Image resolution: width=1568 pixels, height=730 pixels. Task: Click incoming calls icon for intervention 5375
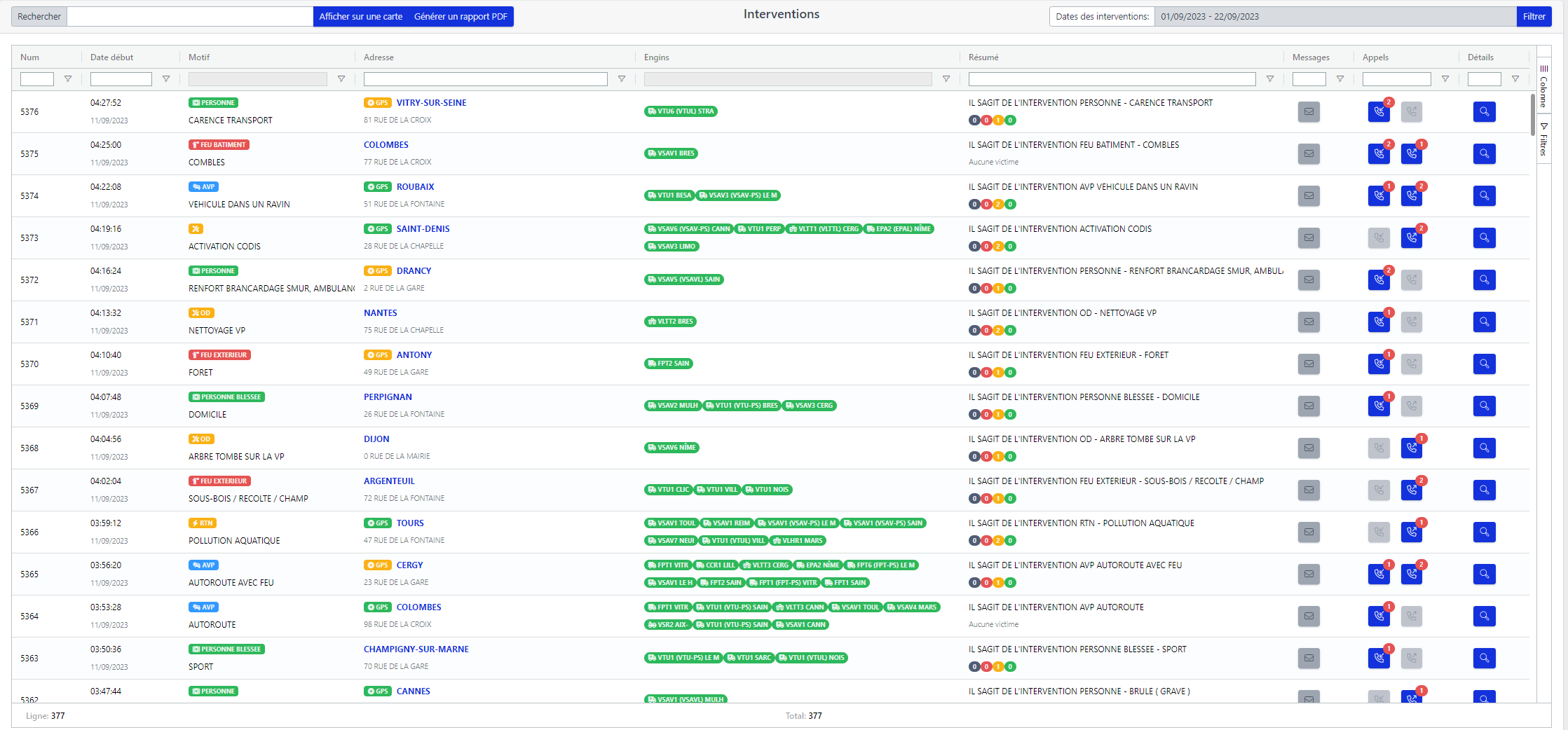1379,153
